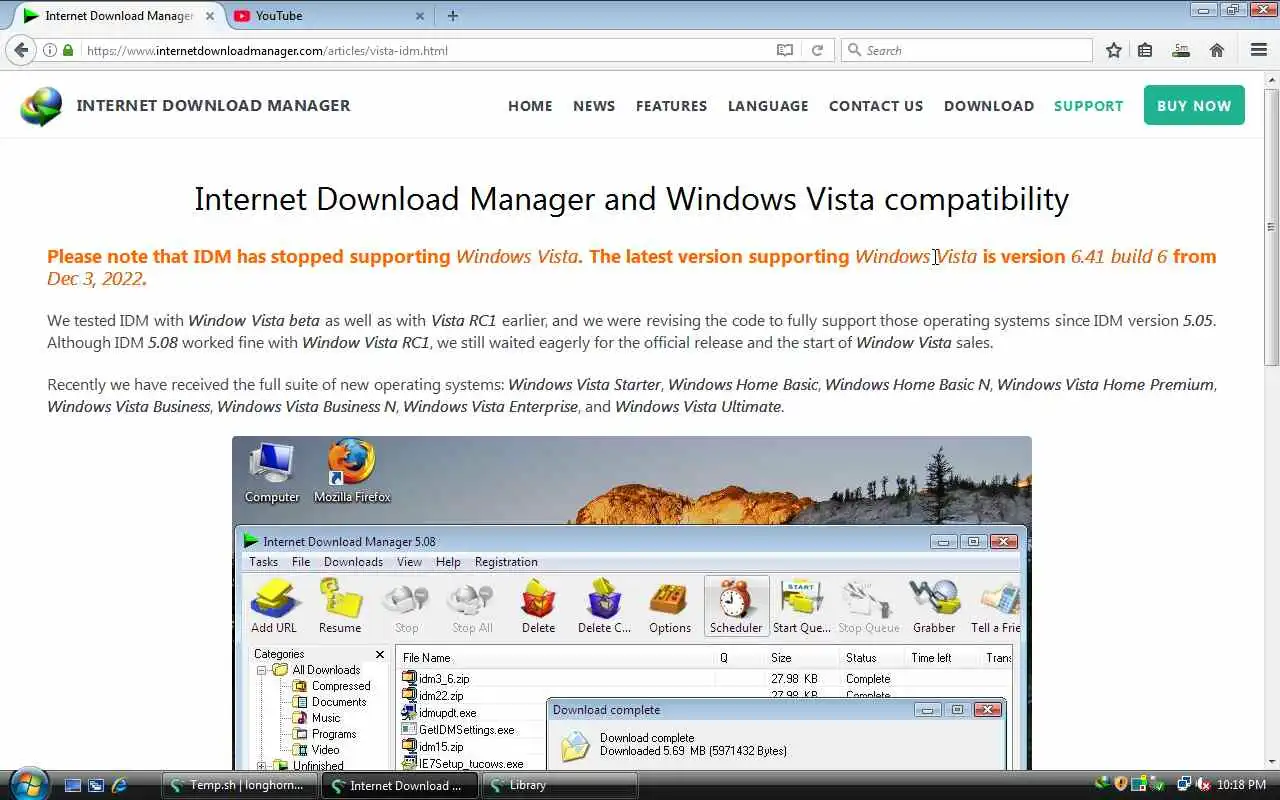This screenshot has height=800, width=1280.
Task: Click the IDM 5.08 screenshot image
Action: tap(631, 603)
